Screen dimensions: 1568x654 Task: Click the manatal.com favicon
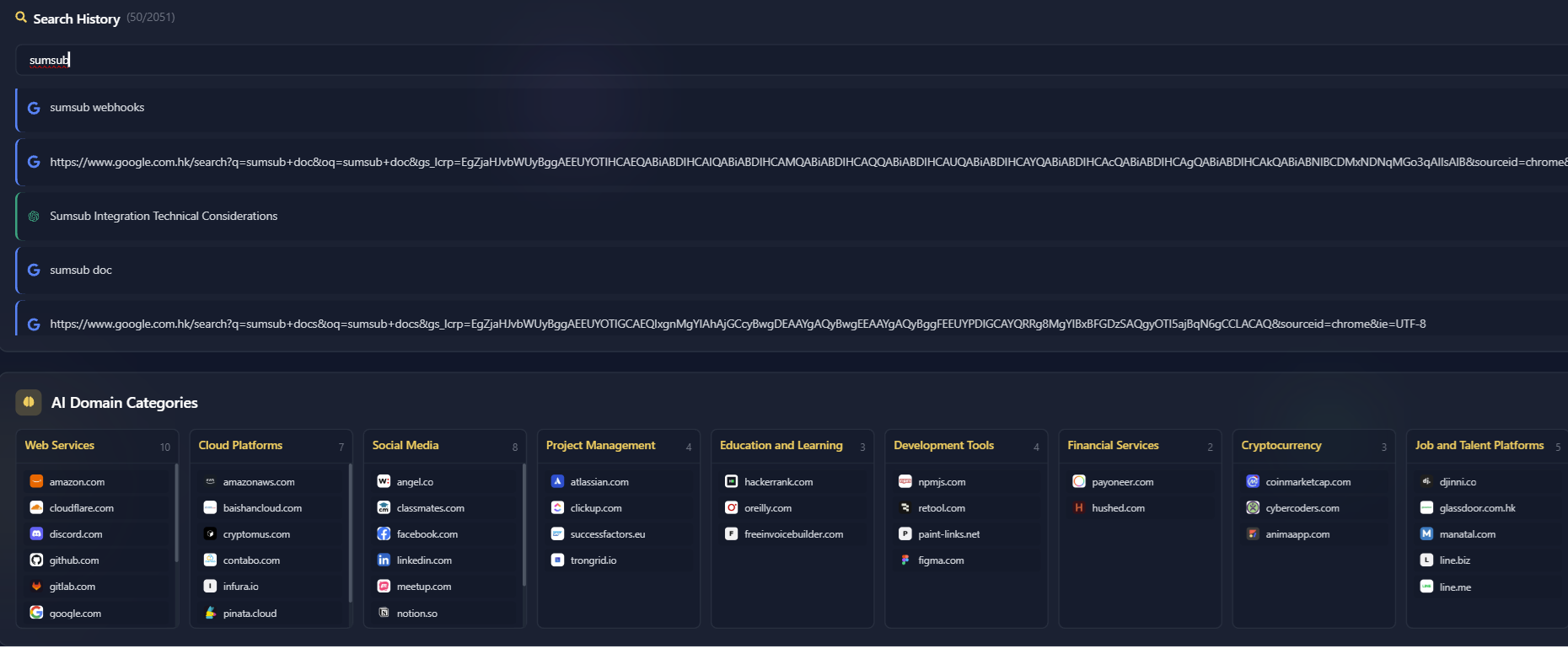click(x=1426, y=533)
